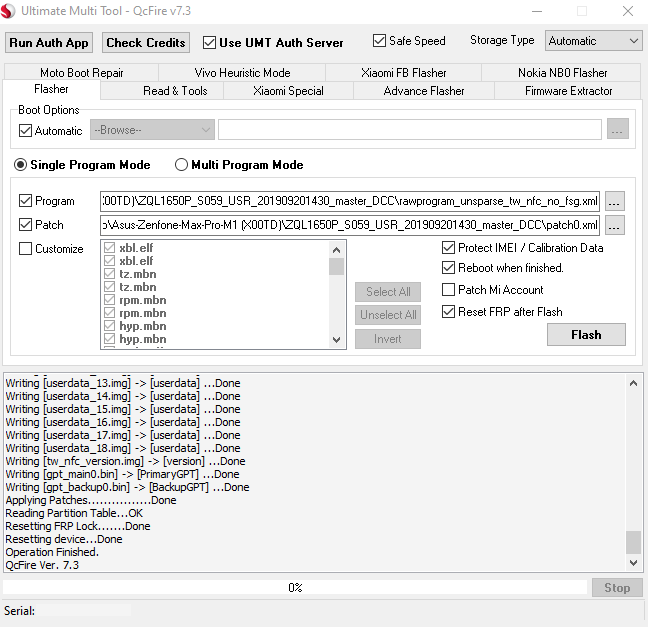Click Run Auth App button
The height and width of the screenshot is (627, 648).
(49, 43)
